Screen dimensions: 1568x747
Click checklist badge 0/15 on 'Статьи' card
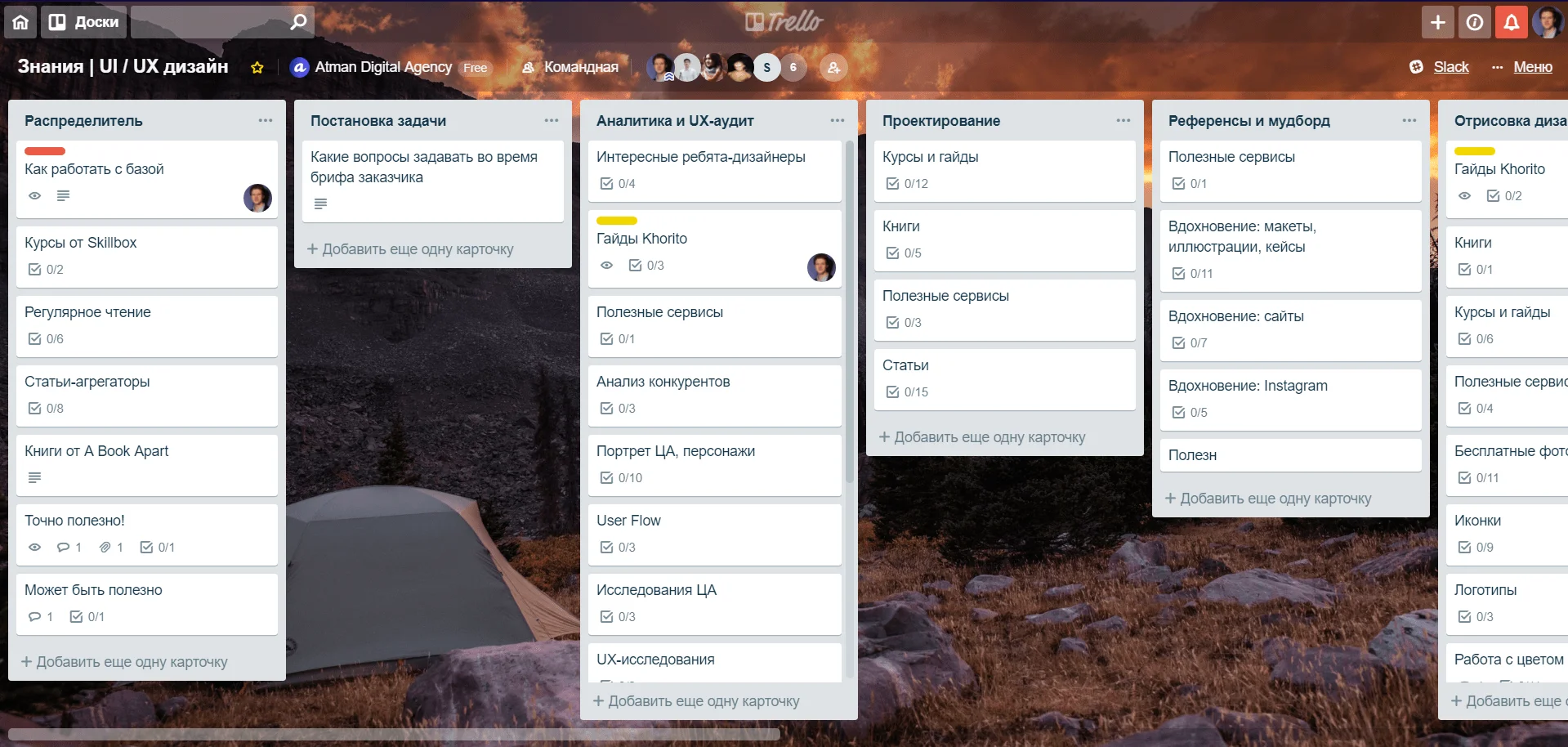click(907, 391)
